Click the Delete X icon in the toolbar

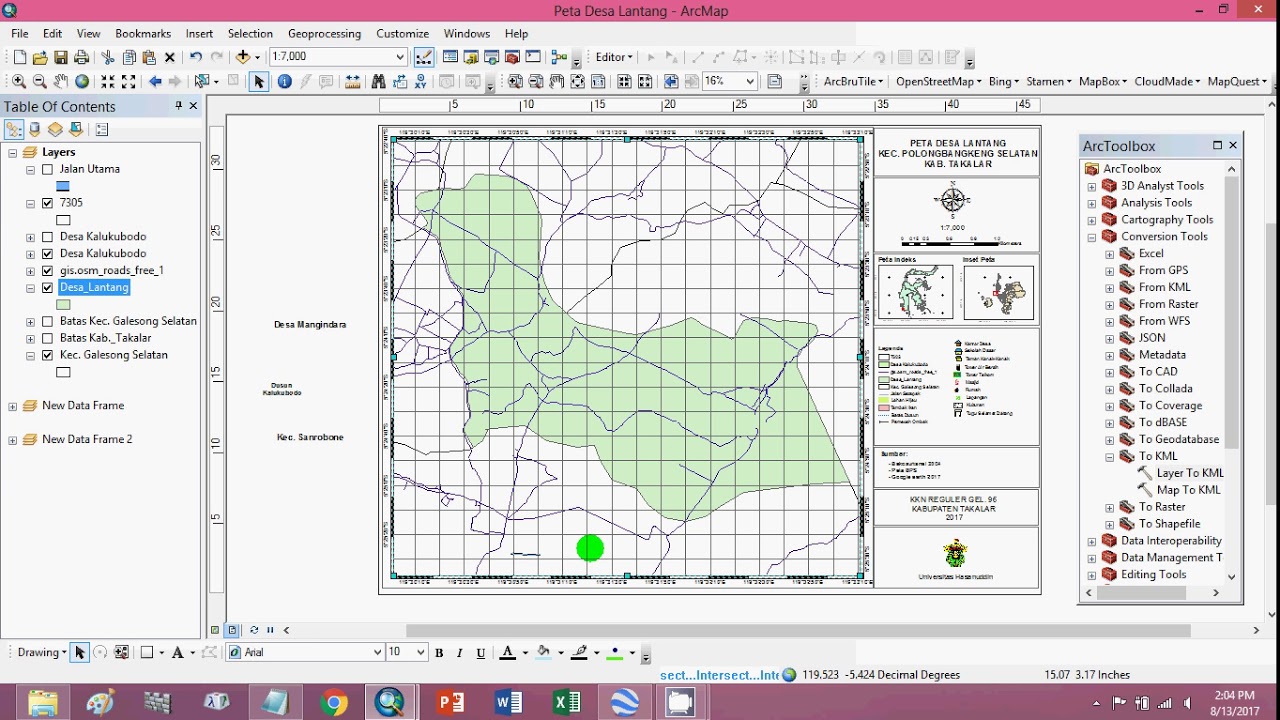(170, 57)
